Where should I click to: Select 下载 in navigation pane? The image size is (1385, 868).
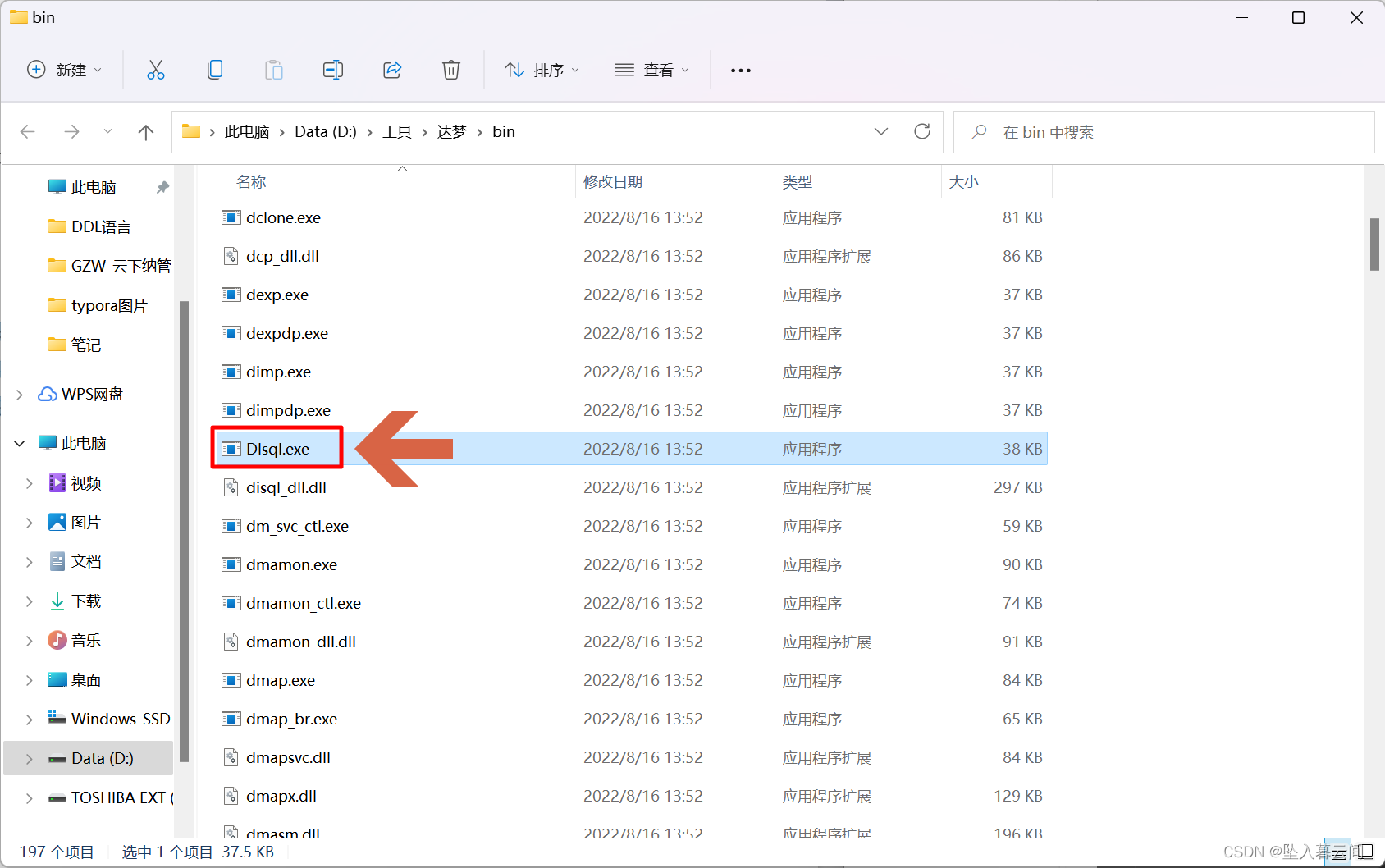[x=75, y=601]
